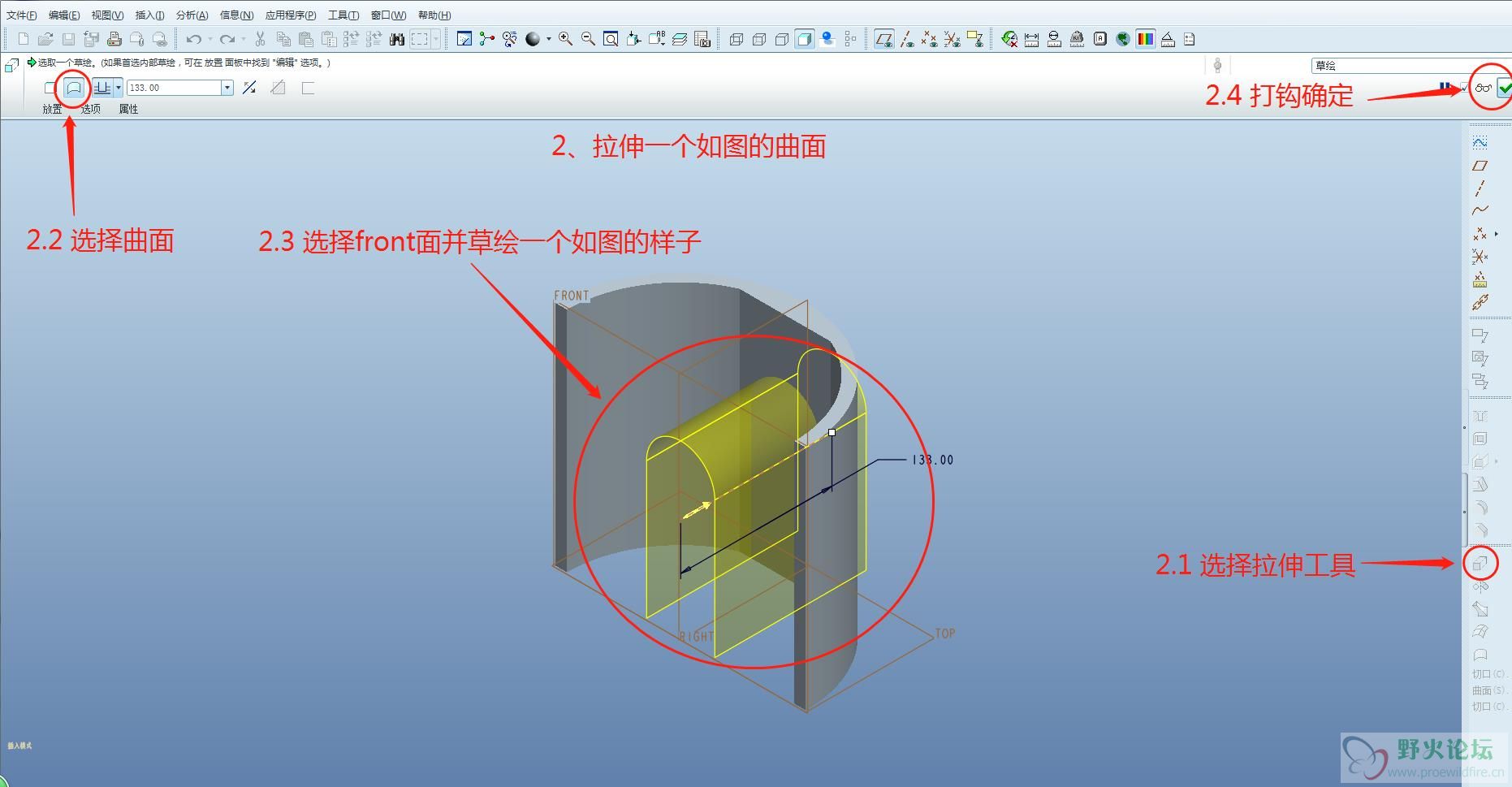Click the white depth drag handle square
Viewport: 1512px width, 787px height.
[832, 432]
